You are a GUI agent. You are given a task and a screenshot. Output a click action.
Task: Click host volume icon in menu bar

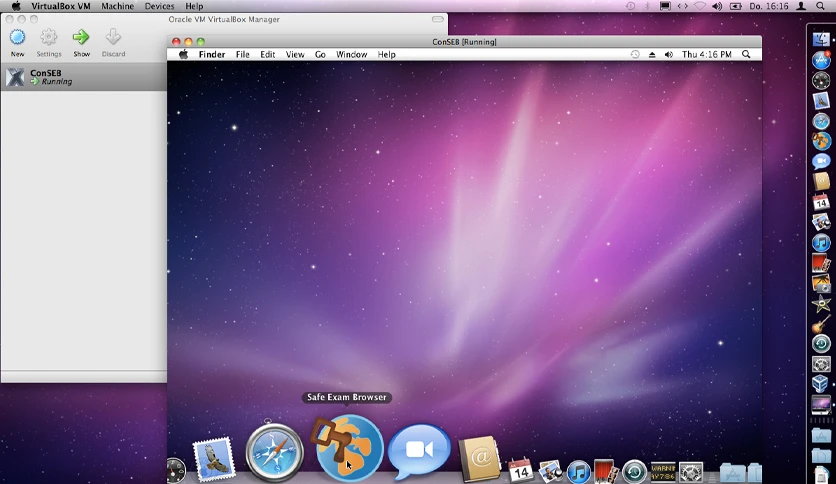click(717, 6)
